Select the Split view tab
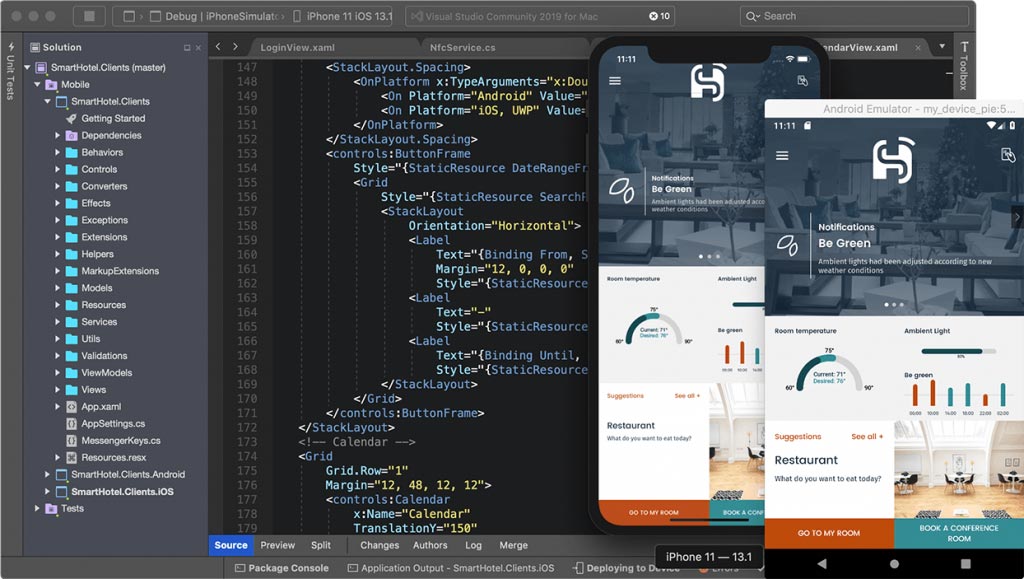This screenshot has height=579, width=1024. point(321,545)
